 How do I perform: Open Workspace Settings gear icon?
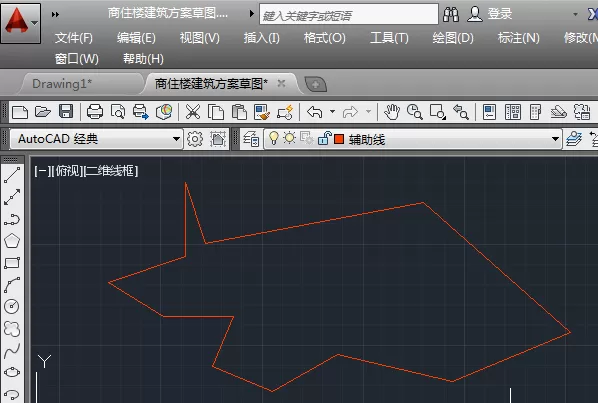click(x=195, y=139)
